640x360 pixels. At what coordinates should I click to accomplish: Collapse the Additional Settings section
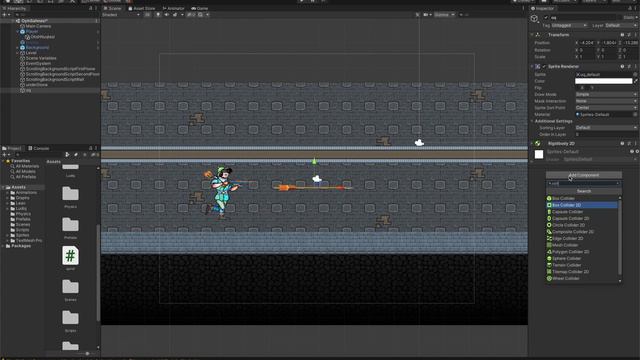(532, 121)
